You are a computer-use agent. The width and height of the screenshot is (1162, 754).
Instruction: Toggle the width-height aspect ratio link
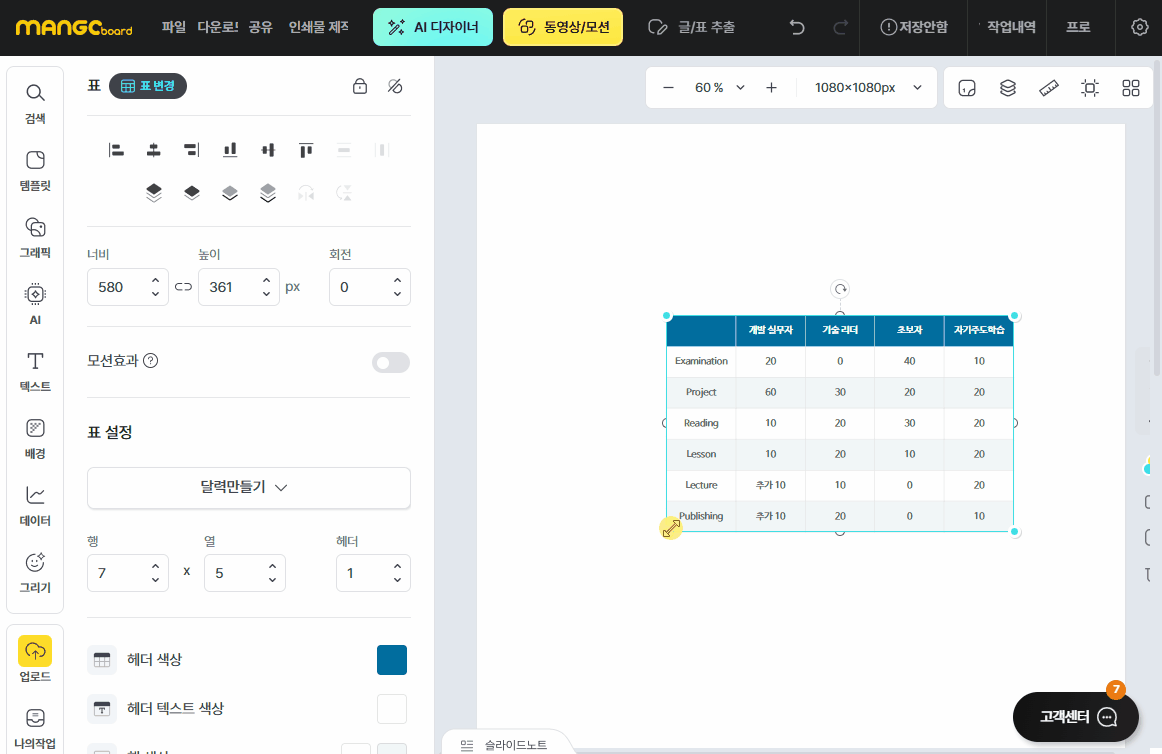click(x=183, y=287)
